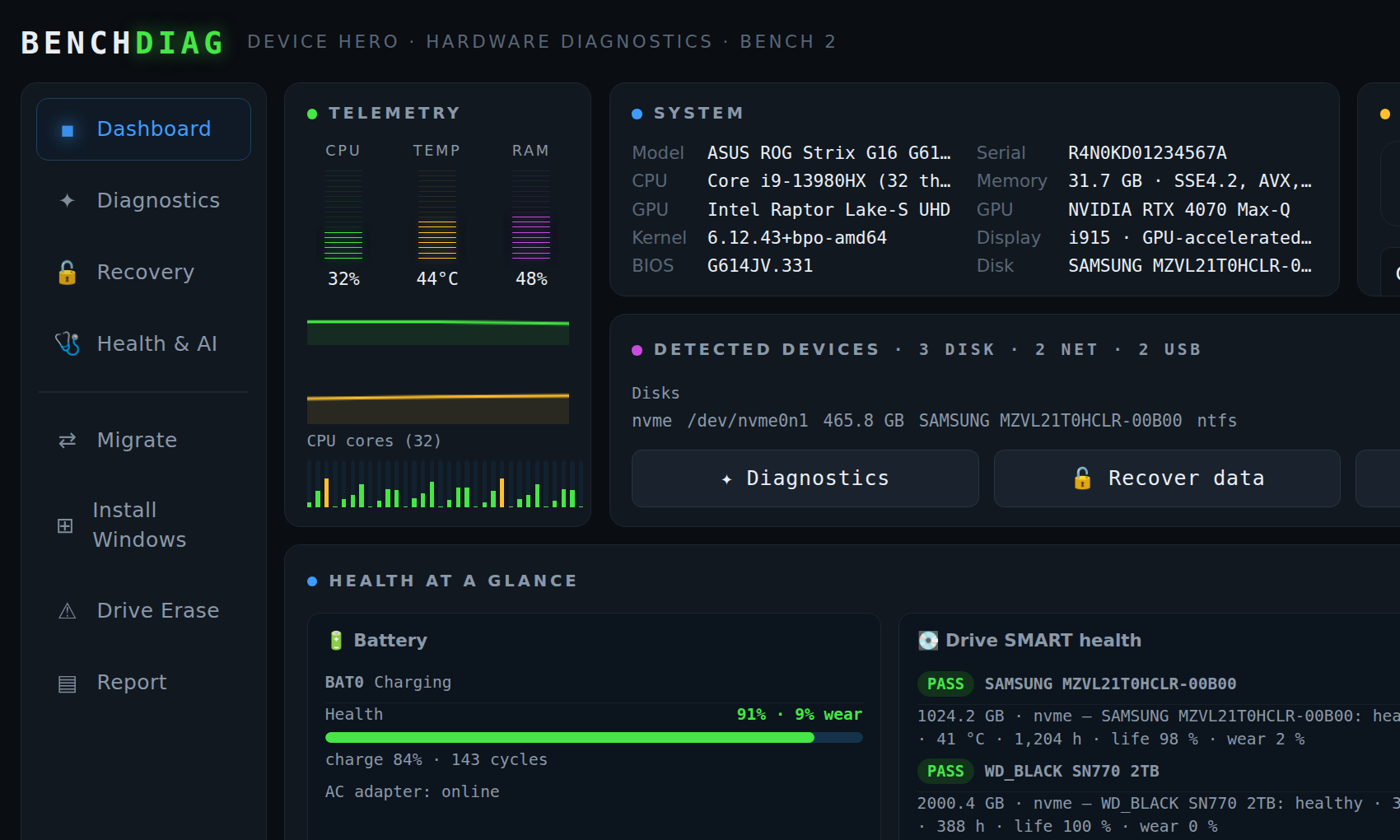The image size is (1400, 840).
Task: Click the CPU usage bar meter
Action: click(343, 215)
